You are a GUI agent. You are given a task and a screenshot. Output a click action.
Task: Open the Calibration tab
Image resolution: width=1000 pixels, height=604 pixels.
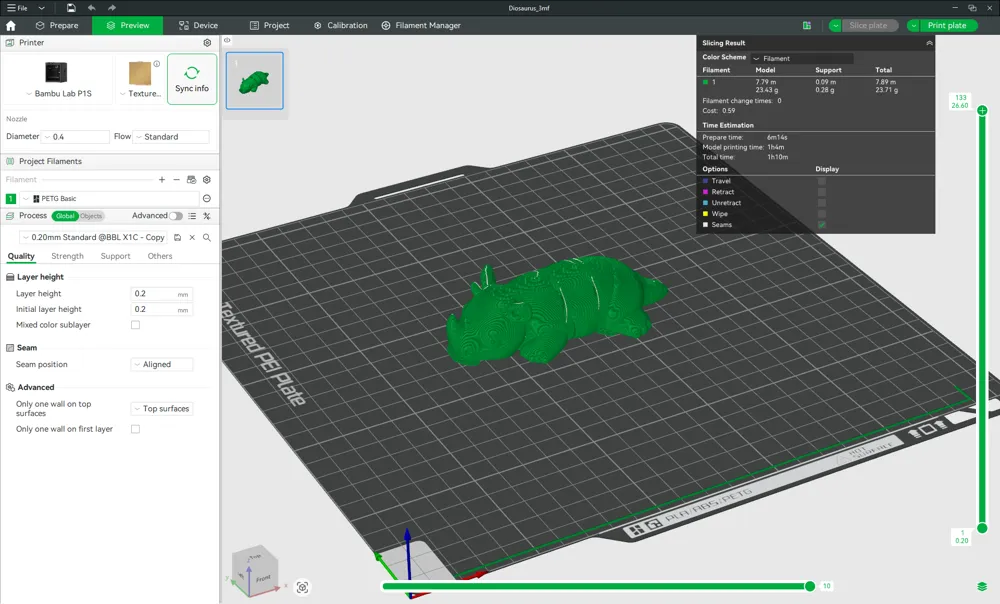(x=341, y=26)
